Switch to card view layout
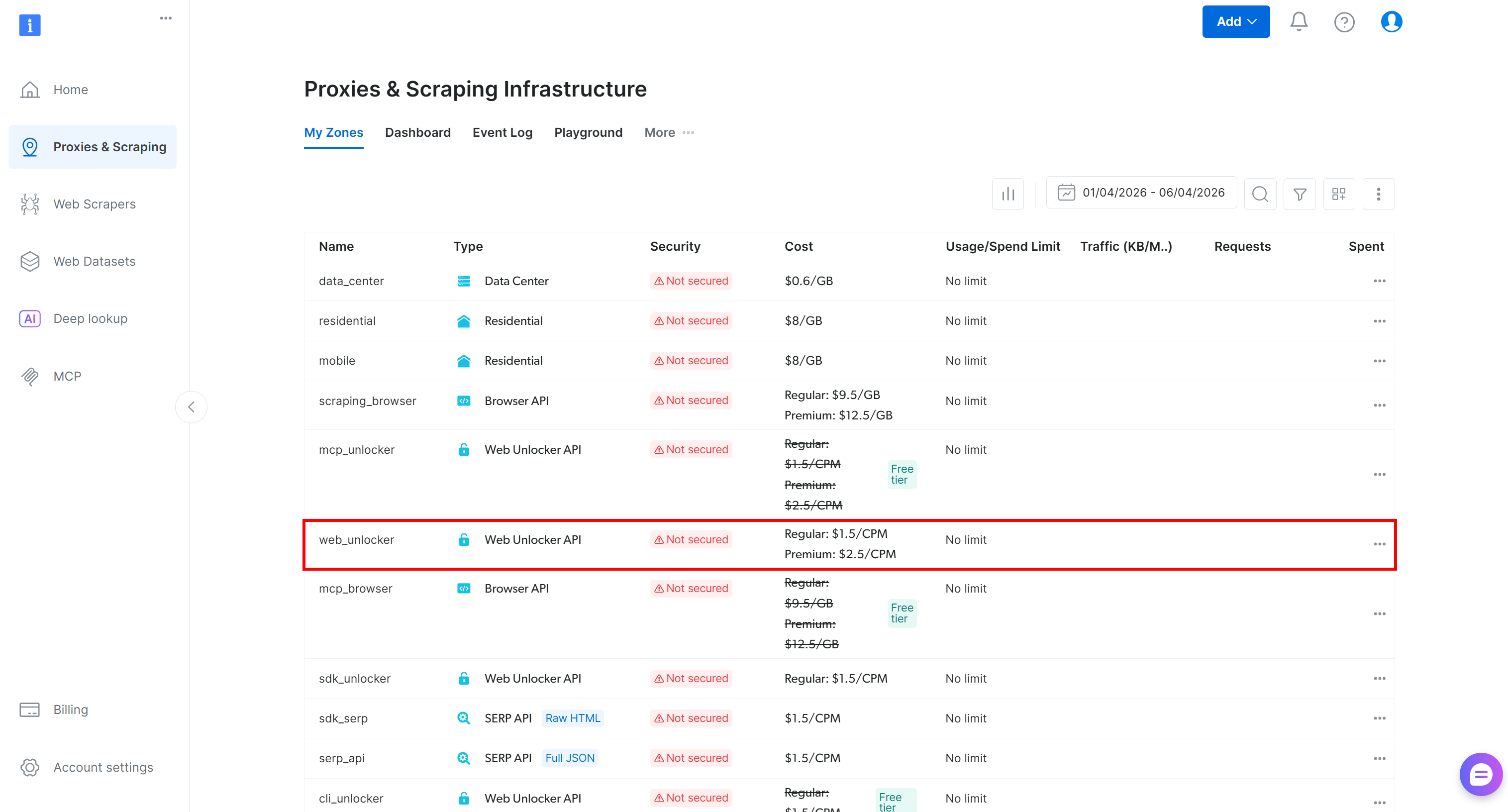The height and width of the screenshot is (812, 1508). tap(1339, 193)
